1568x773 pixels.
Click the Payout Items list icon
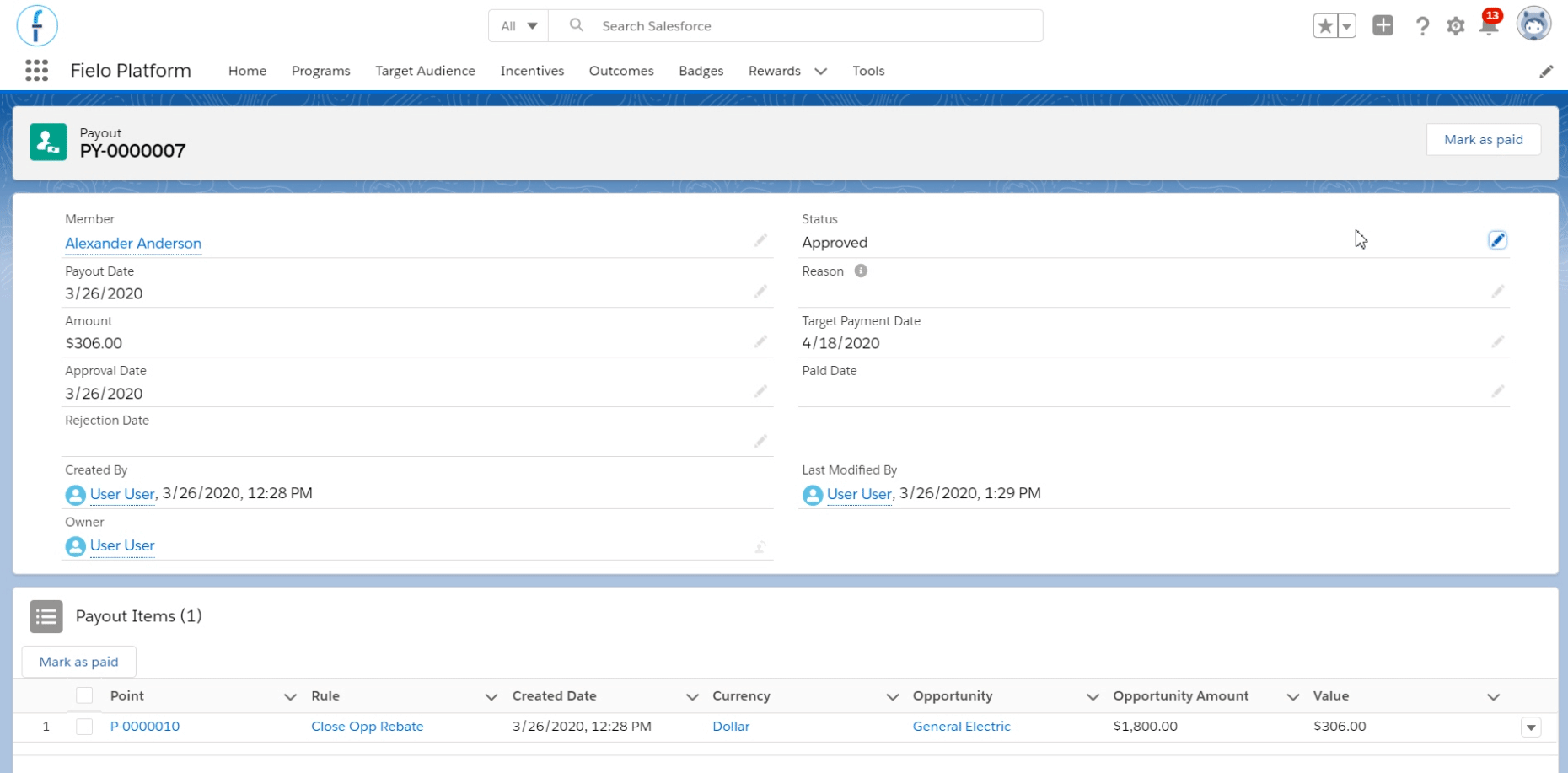coord(46,616)
